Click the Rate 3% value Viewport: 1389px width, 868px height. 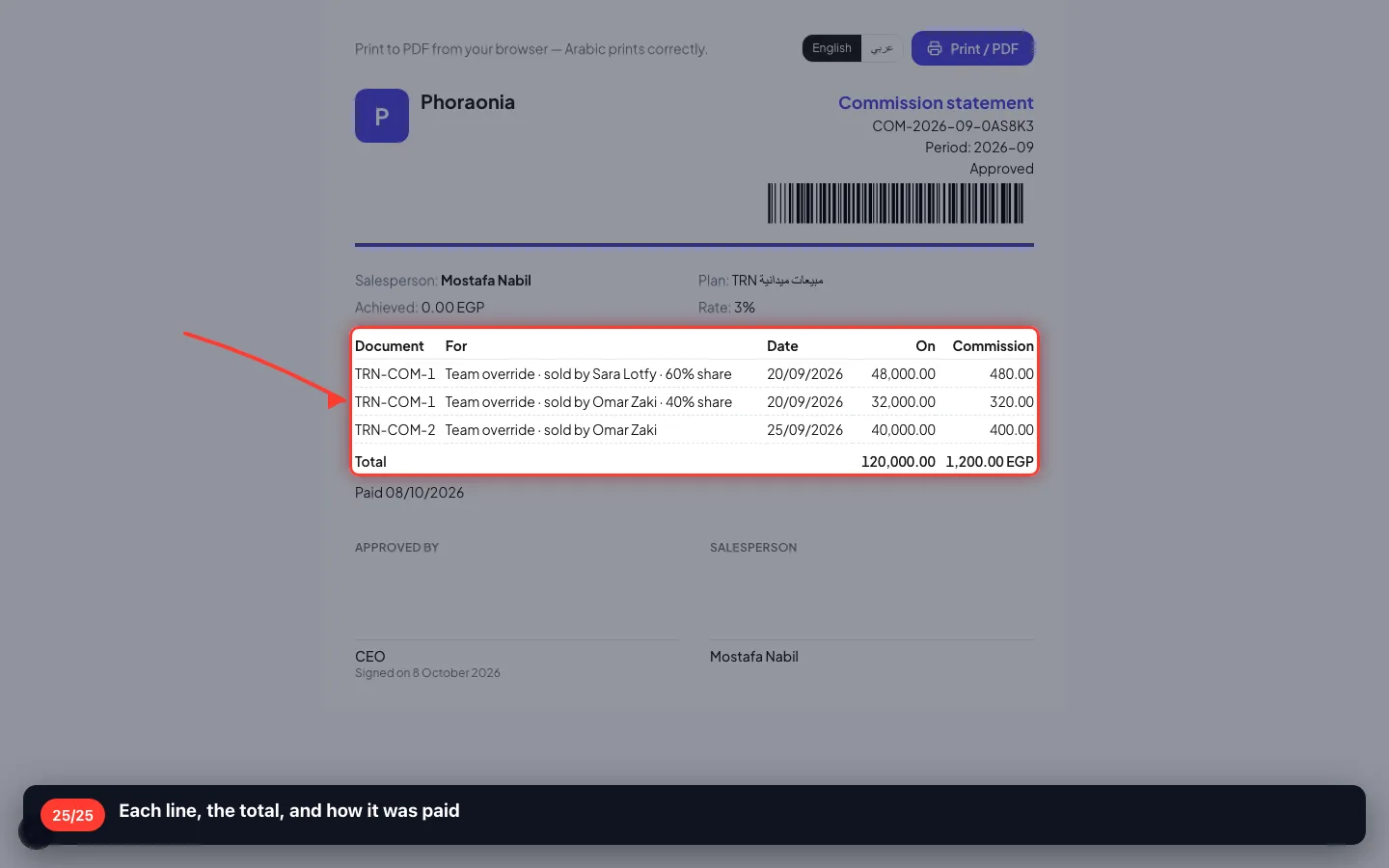click(x=744, y=308)
